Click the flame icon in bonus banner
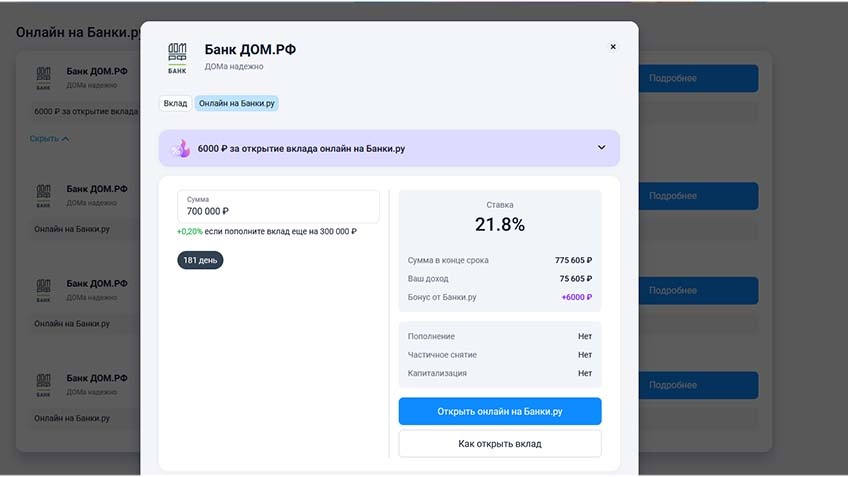This screenshot has width=848, height=477. pos(181,148)
